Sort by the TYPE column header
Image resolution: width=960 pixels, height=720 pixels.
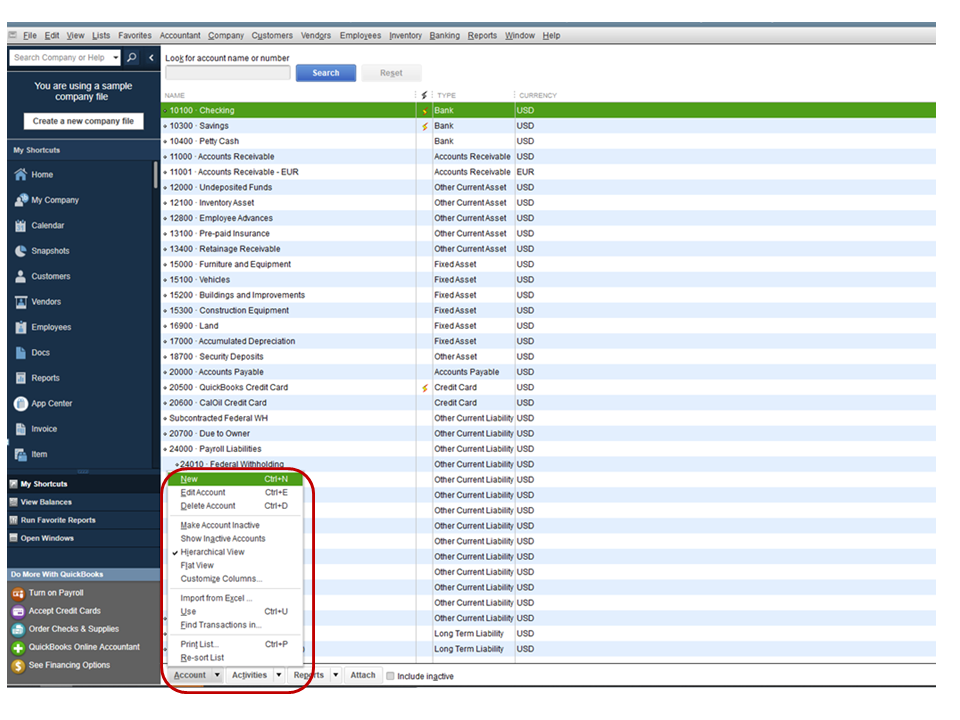pyautogui.click(x=446, y=96)
